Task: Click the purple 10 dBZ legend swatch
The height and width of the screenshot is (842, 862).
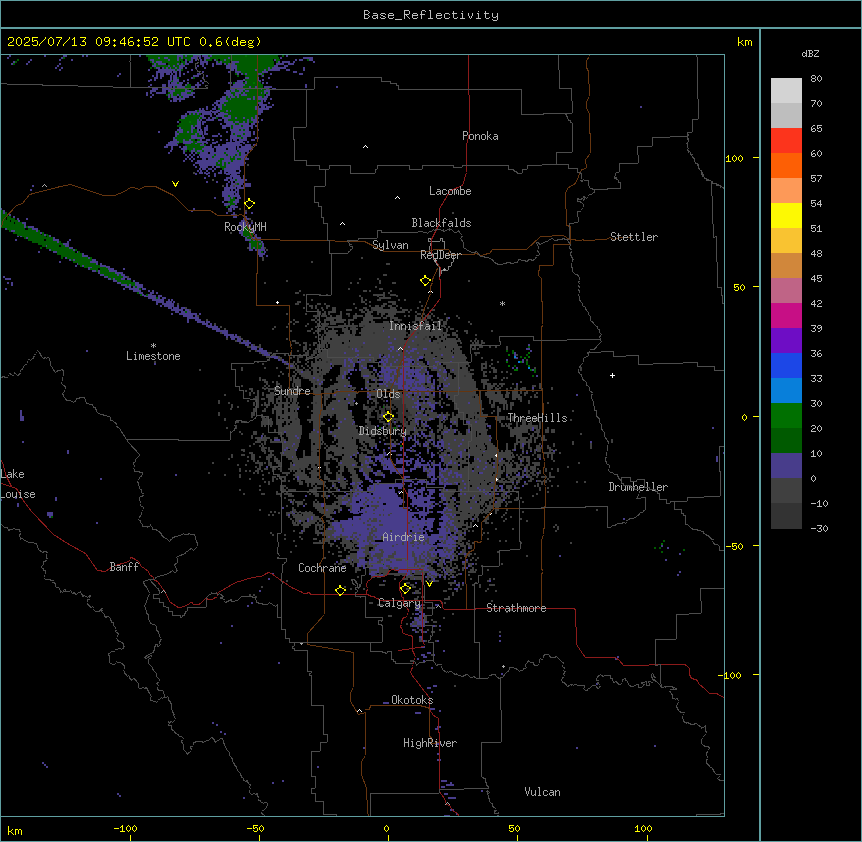Action: (786, 466)
